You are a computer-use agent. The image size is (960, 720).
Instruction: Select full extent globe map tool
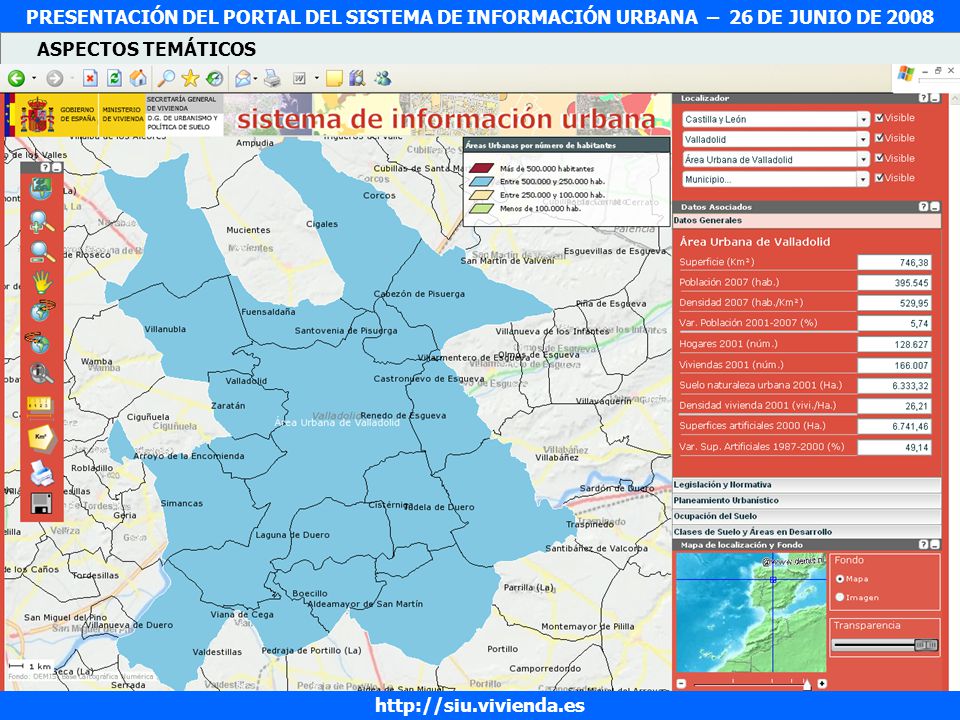coord(41,189)
